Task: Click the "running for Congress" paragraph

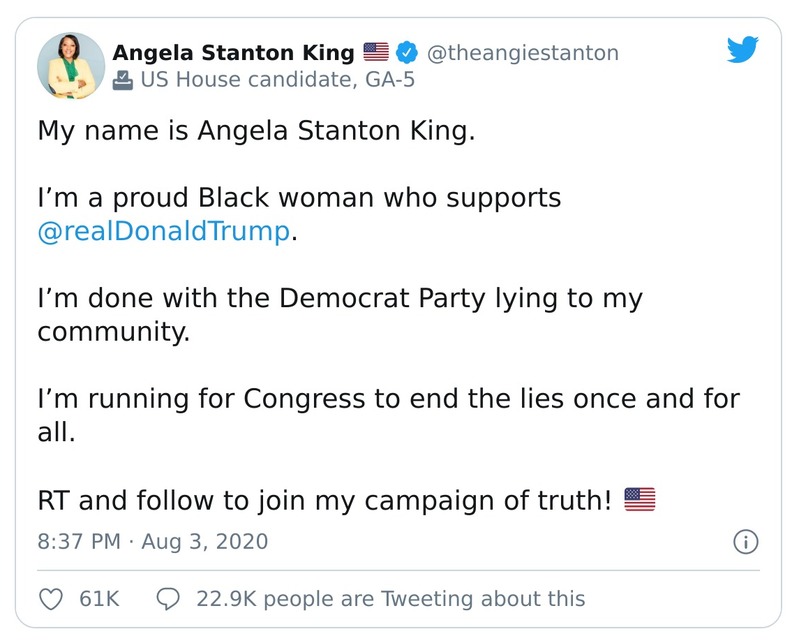Action: point(388,415)
